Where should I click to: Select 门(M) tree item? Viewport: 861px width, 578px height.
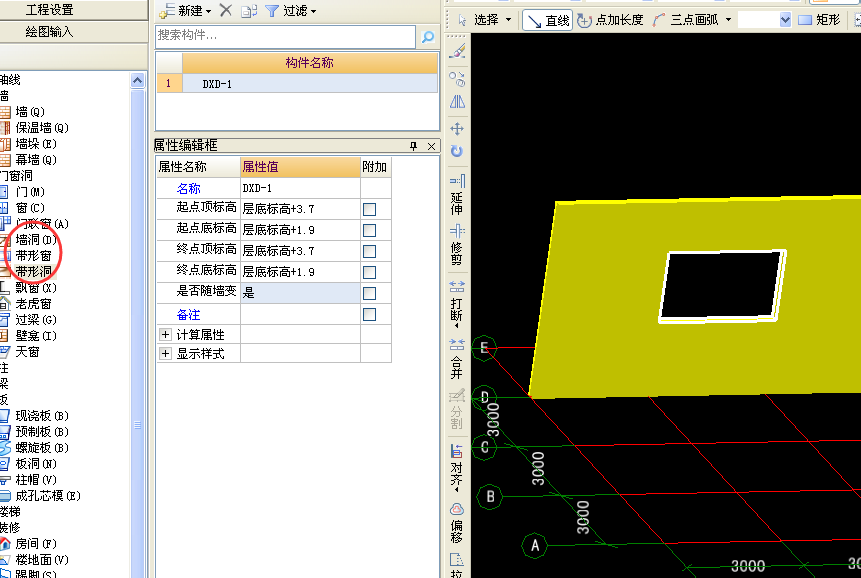point(30,192)
